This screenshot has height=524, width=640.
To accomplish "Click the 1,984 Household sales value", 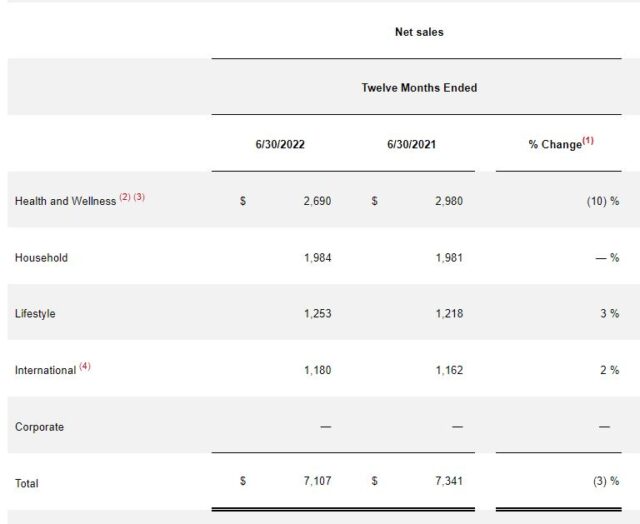I will coord(317,257).
